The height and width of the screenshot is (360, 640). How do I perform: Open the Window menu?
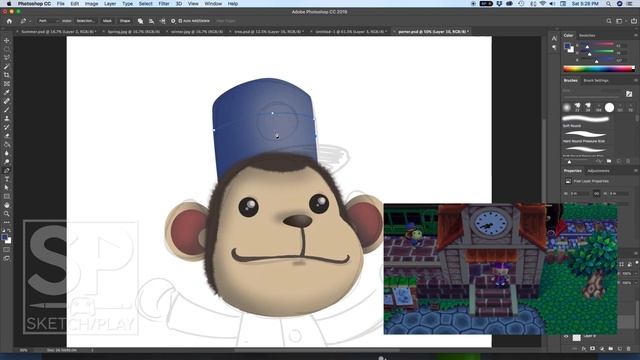click(x=213, y=4)
